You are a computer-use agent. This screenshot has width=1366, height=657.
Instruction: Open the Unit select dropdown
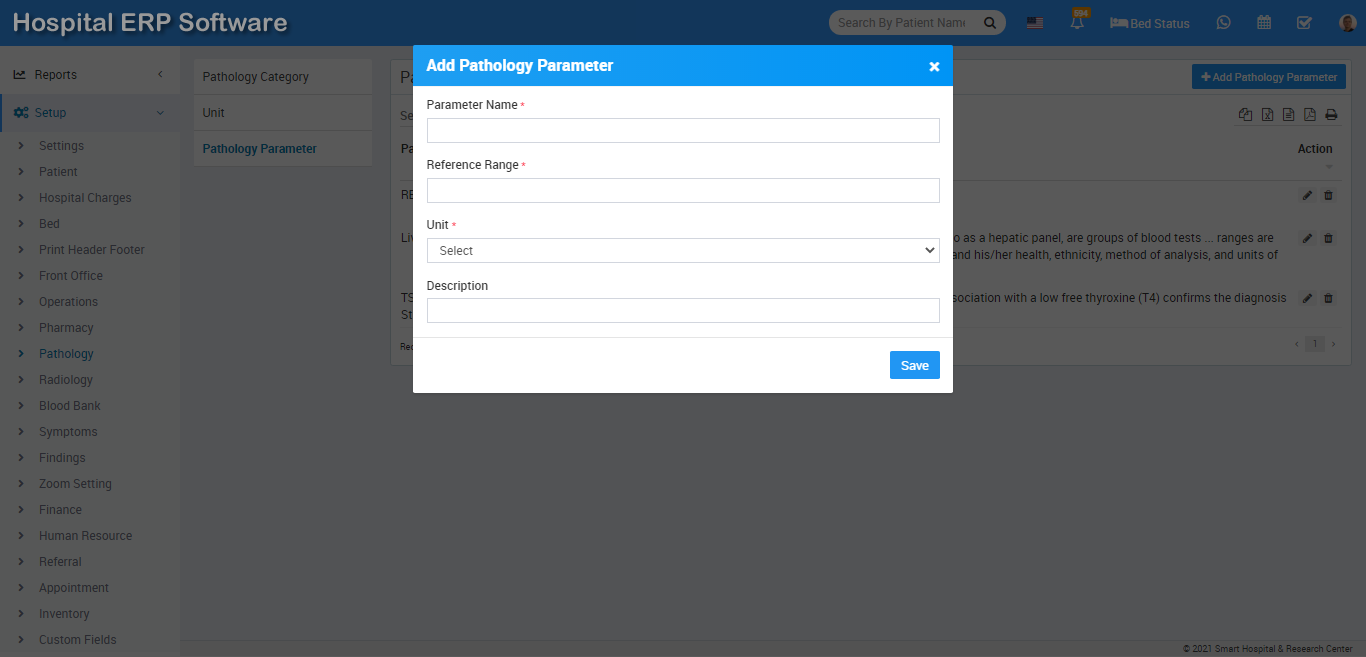click(x=683, y=251)
